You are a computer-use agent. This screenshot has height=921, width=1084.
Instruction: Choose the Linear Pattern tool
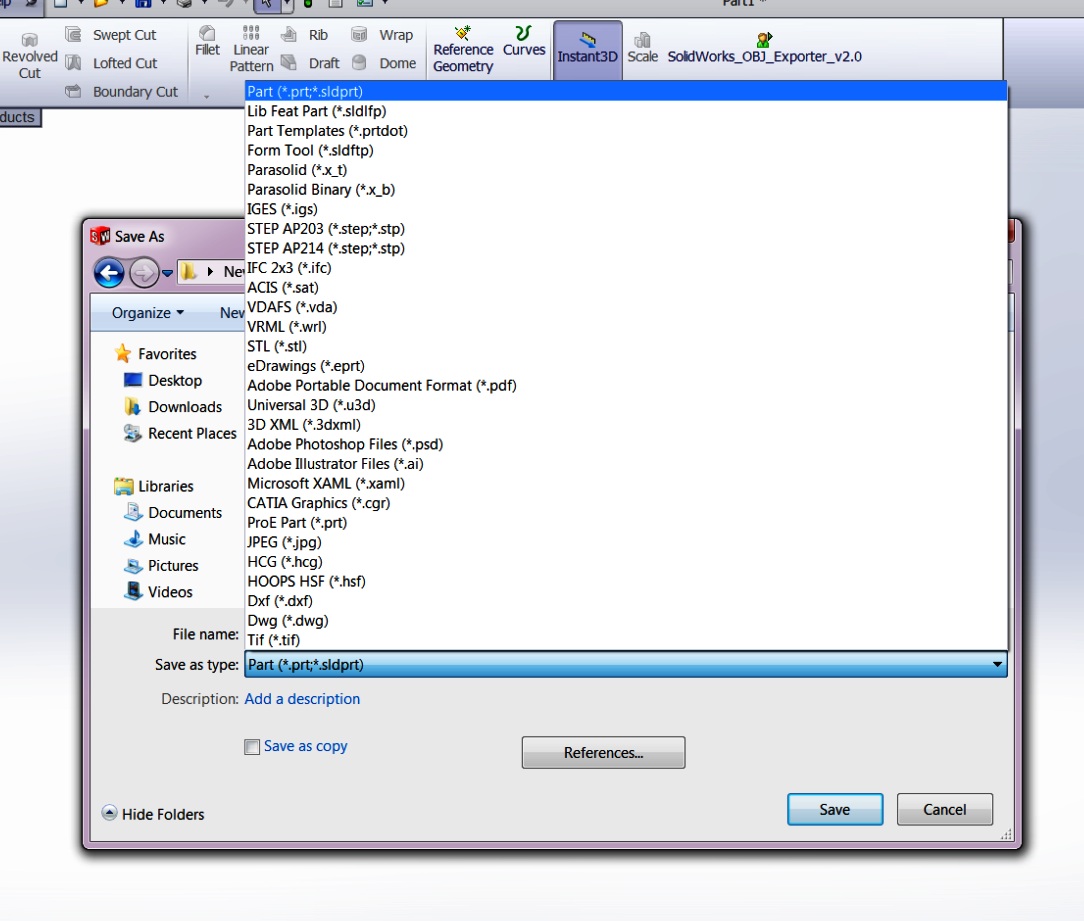pyautogui.click(x=251, y=49)
